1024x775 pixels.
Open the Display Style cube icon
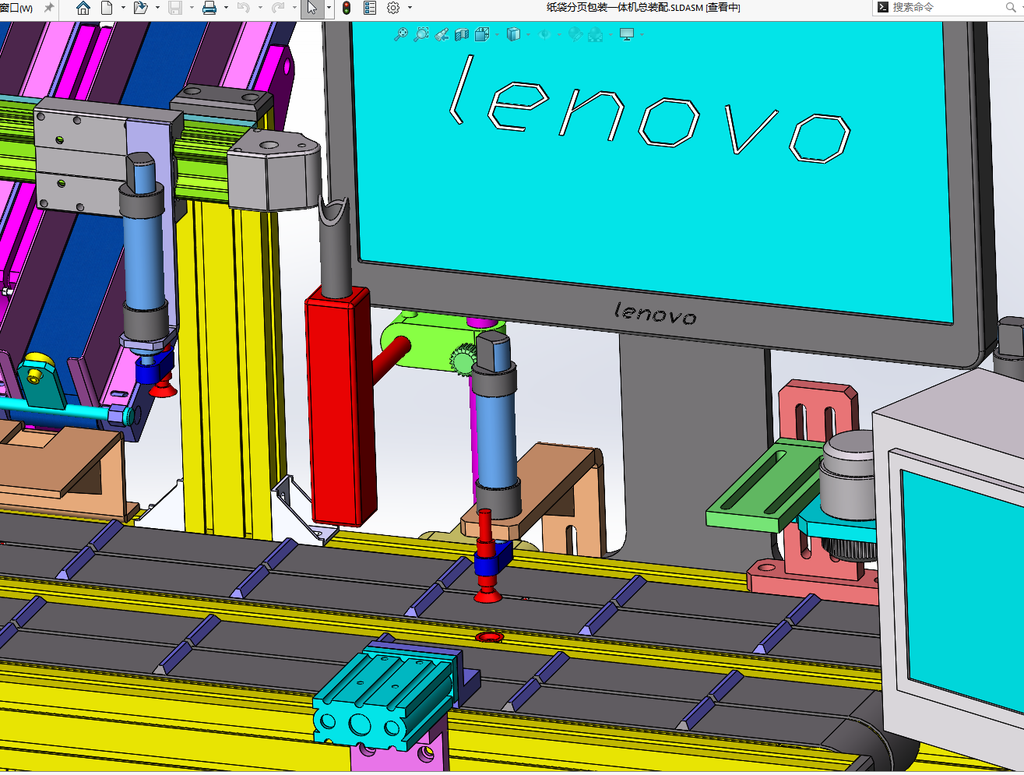pyautogui.click(x=513, y=34)
